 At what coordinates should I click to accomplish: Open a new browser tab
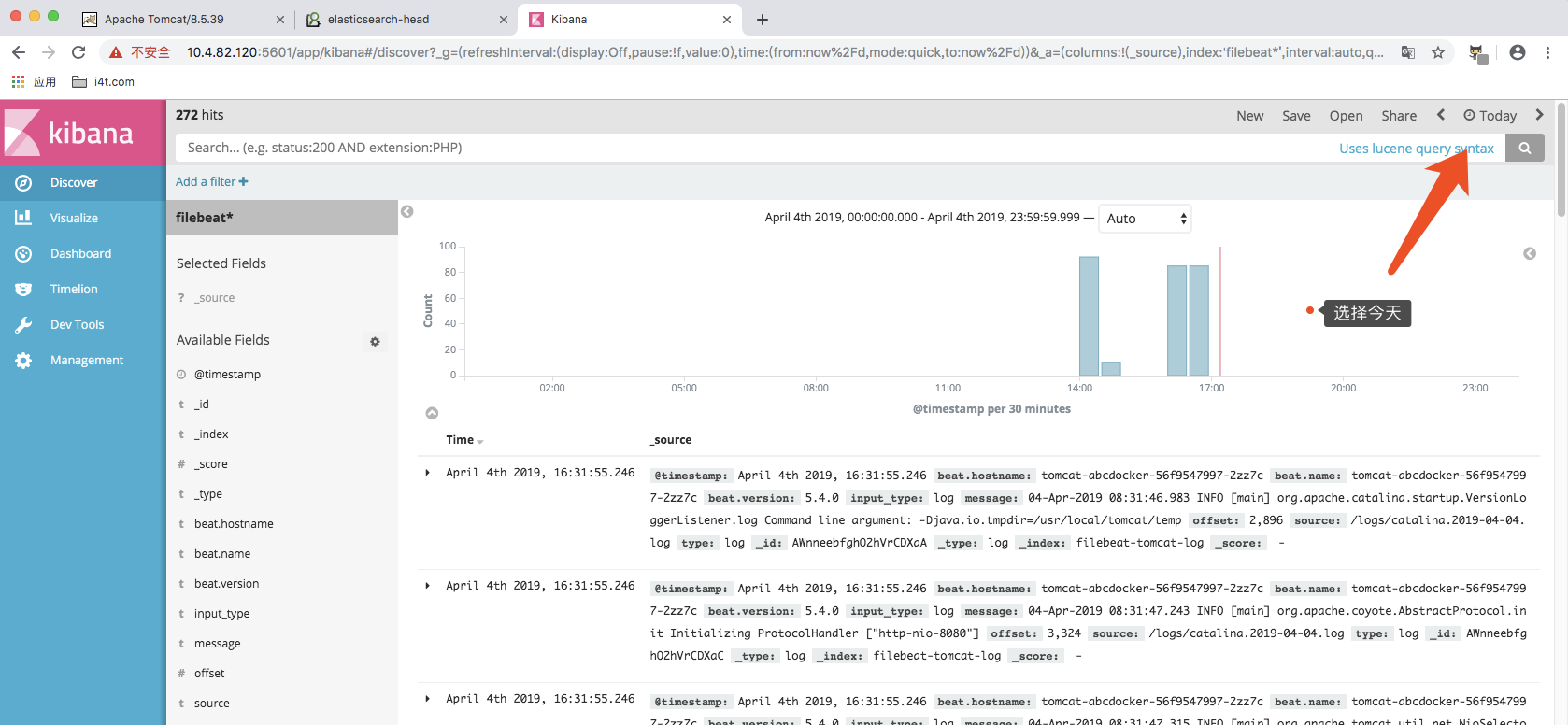point(763,20)
